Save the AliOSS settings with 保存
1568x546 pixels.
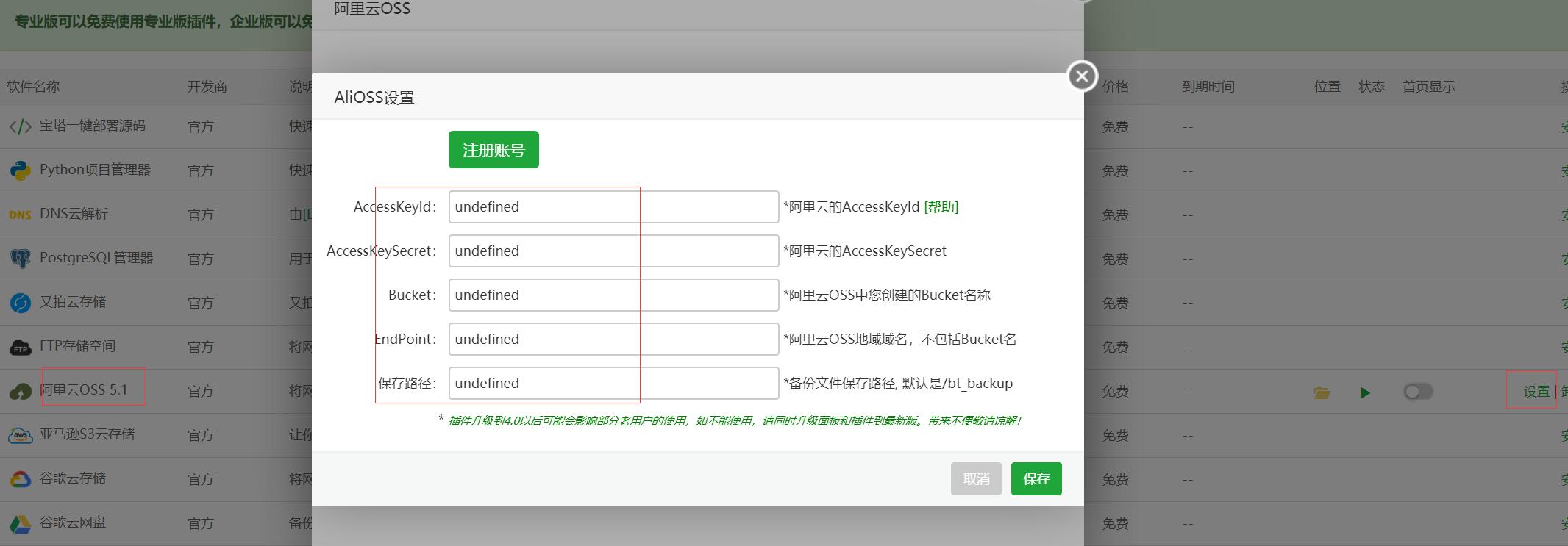click(x=1036, y=478)
